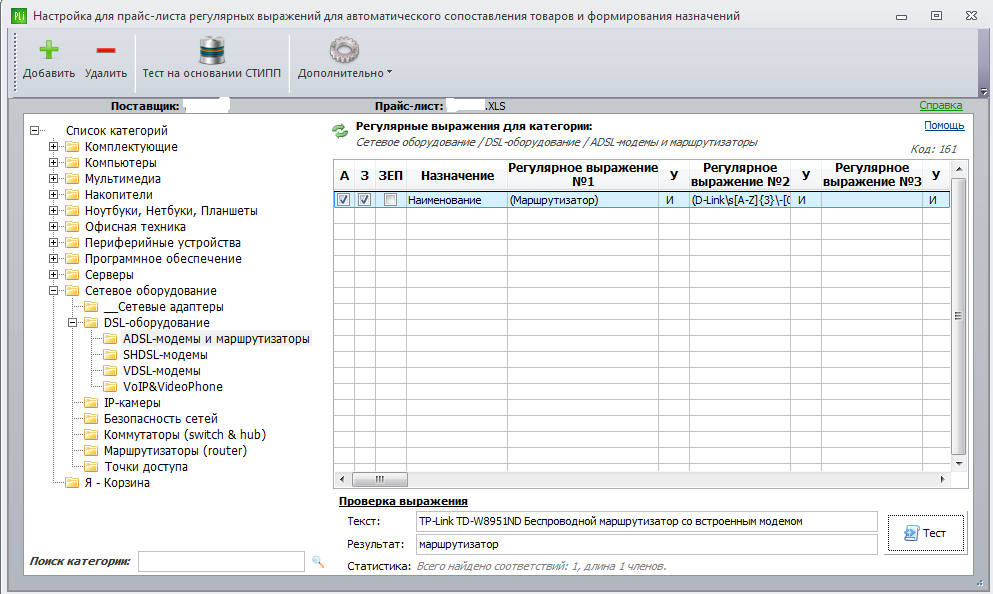Click the red minus Удалить icon
Image resolution: width=993 pixels, height=594 pixels.
point(106,50)
